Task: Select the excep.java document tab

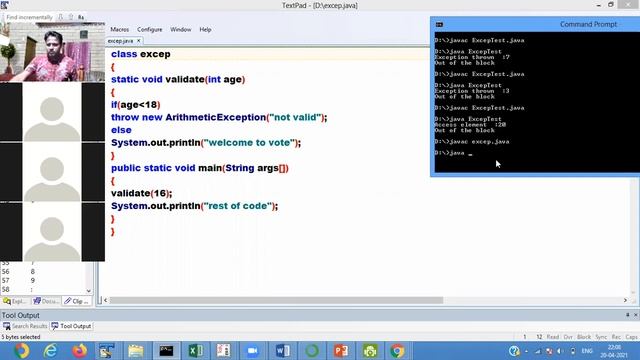Action: [x=120, y=41]
